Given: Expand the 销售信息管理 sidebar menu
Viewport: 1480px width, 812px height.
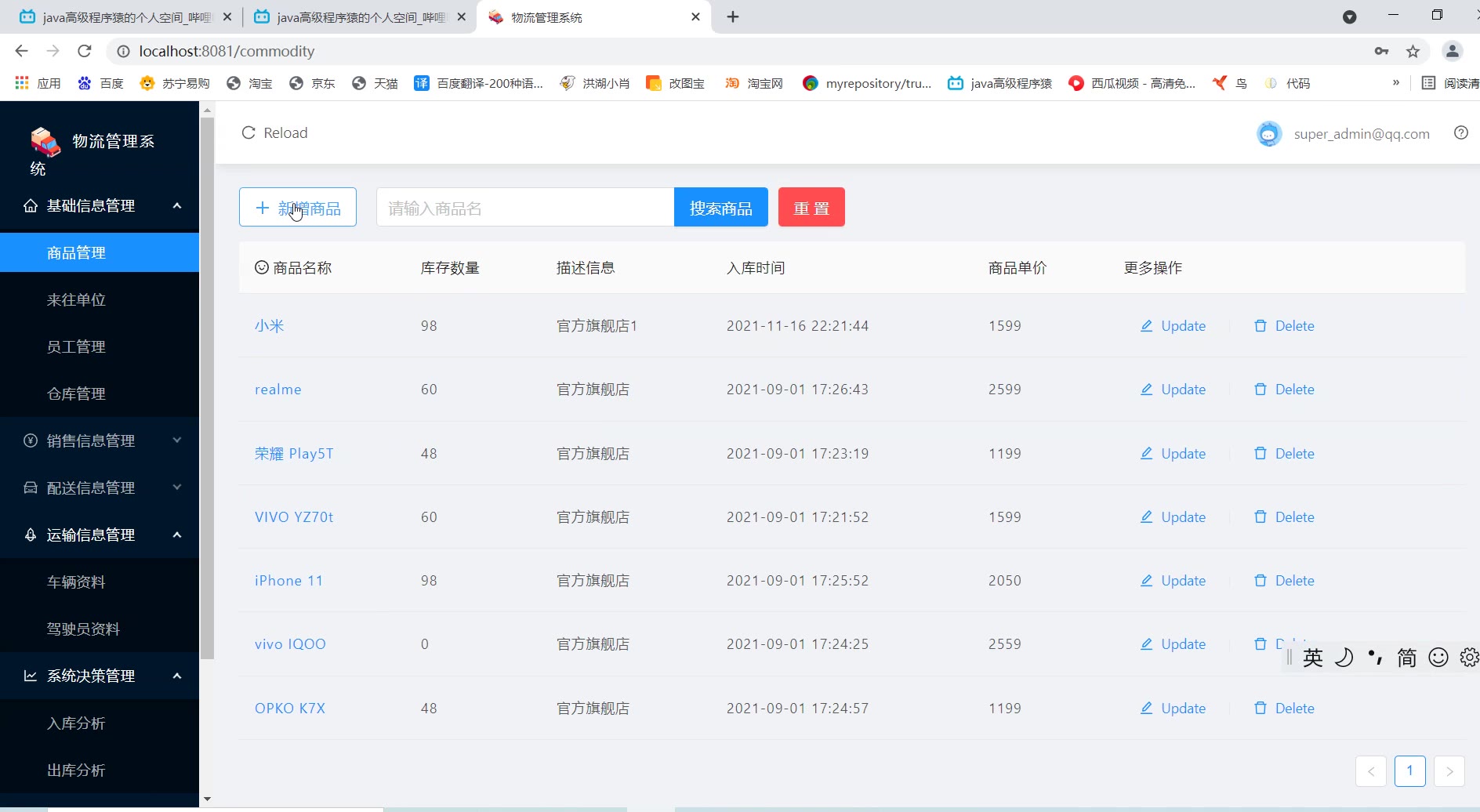Looking at the screenshot, I should pos(100,440).
